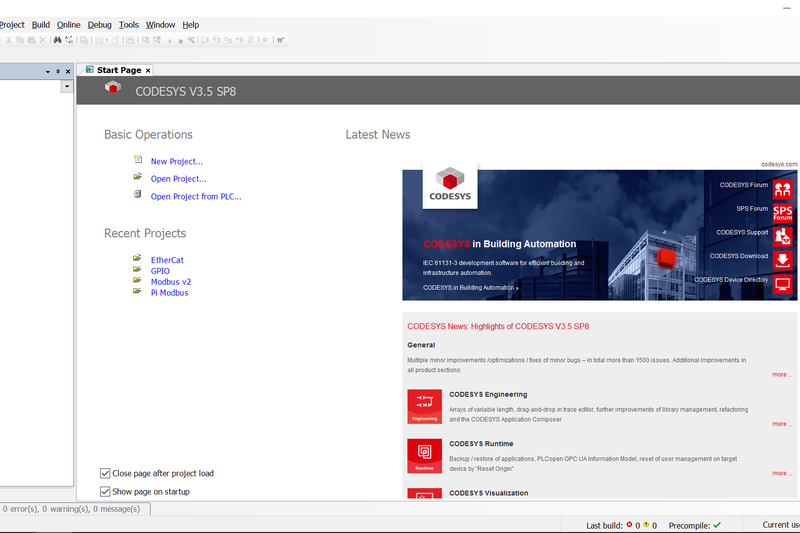Viewport: 800px width, 533px height.
Task: Click the CODESYS Support red icon
Action: 782,237
